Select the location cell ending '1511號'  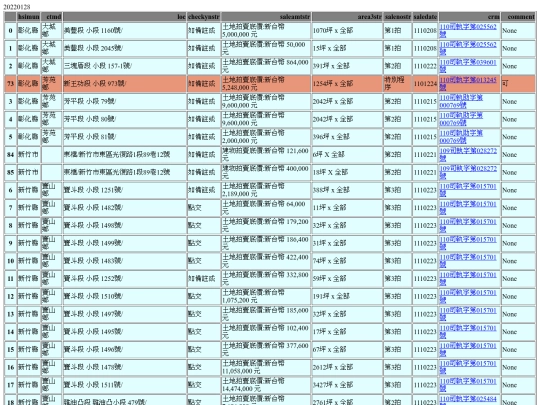point(125,385)
